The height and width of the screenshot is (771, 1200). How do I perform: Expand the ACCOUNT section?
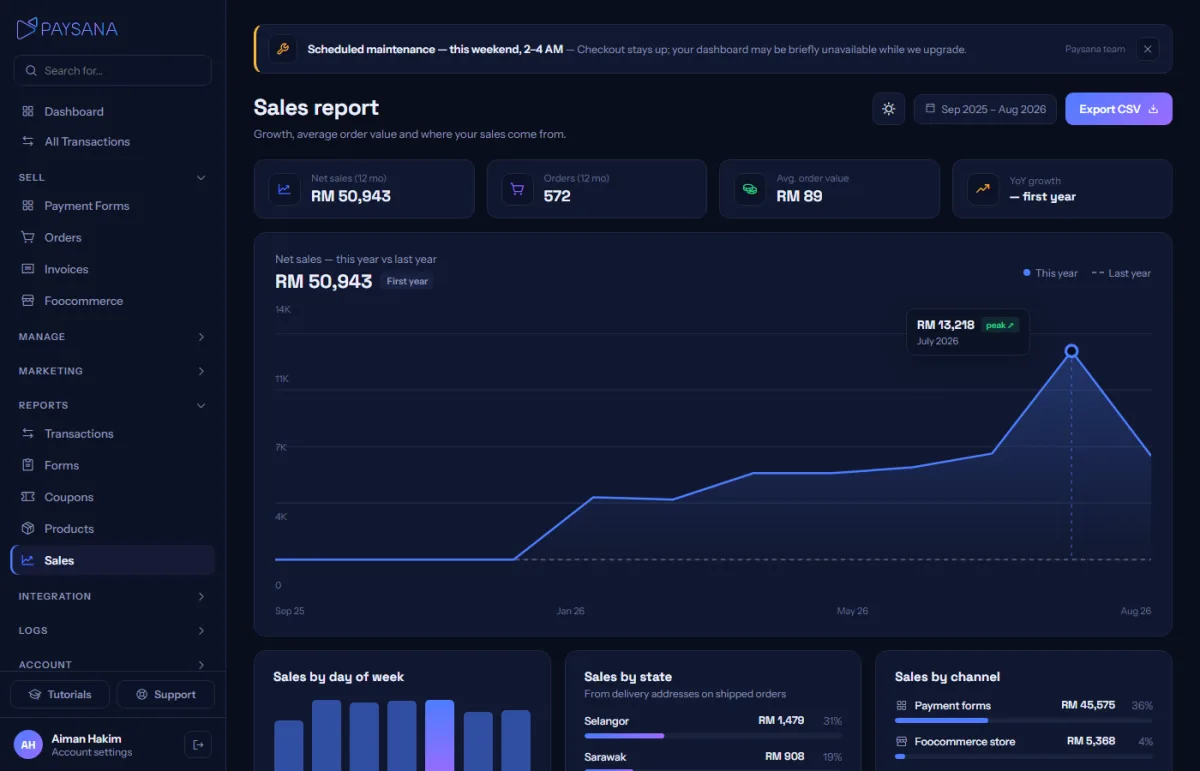113,664
